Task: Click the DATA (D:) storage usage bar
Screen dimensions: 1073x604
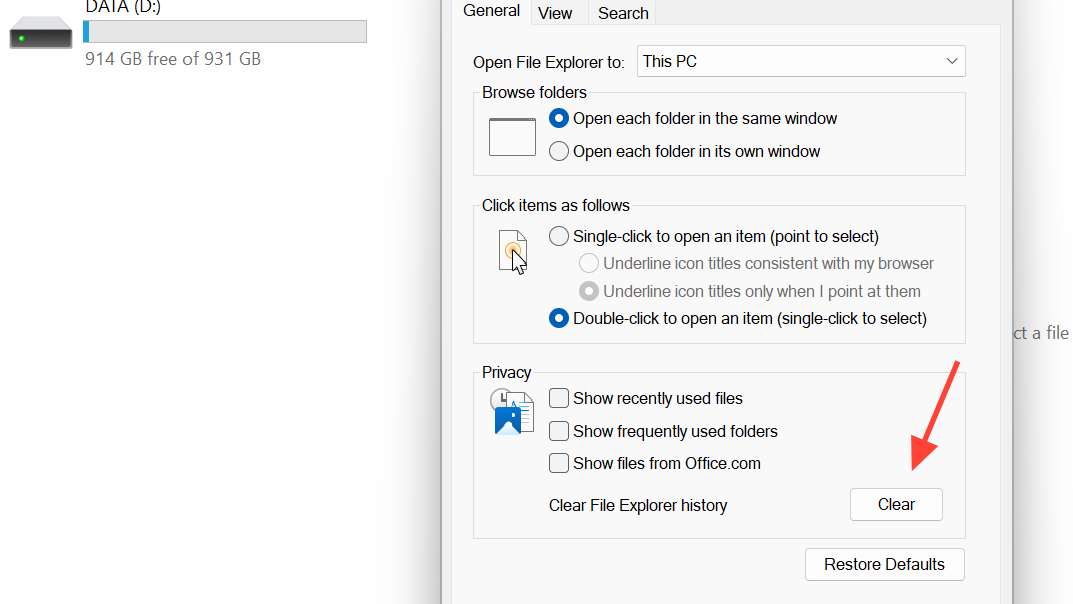Action: pyautogui.click(x=225, y=31)
